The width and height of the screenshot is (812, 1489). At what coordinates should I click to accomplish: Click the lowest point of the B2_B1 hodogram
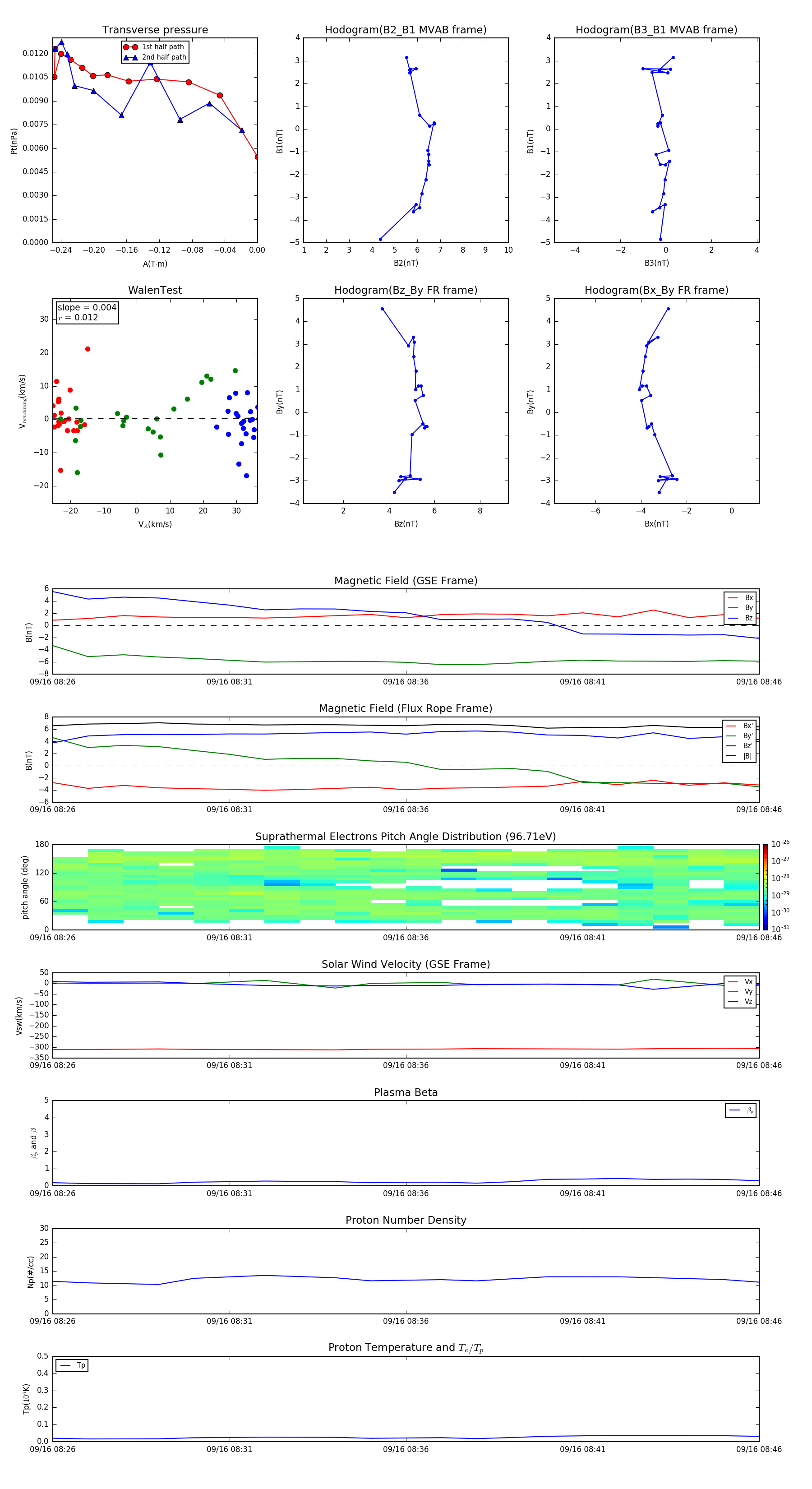click(380, 239)
